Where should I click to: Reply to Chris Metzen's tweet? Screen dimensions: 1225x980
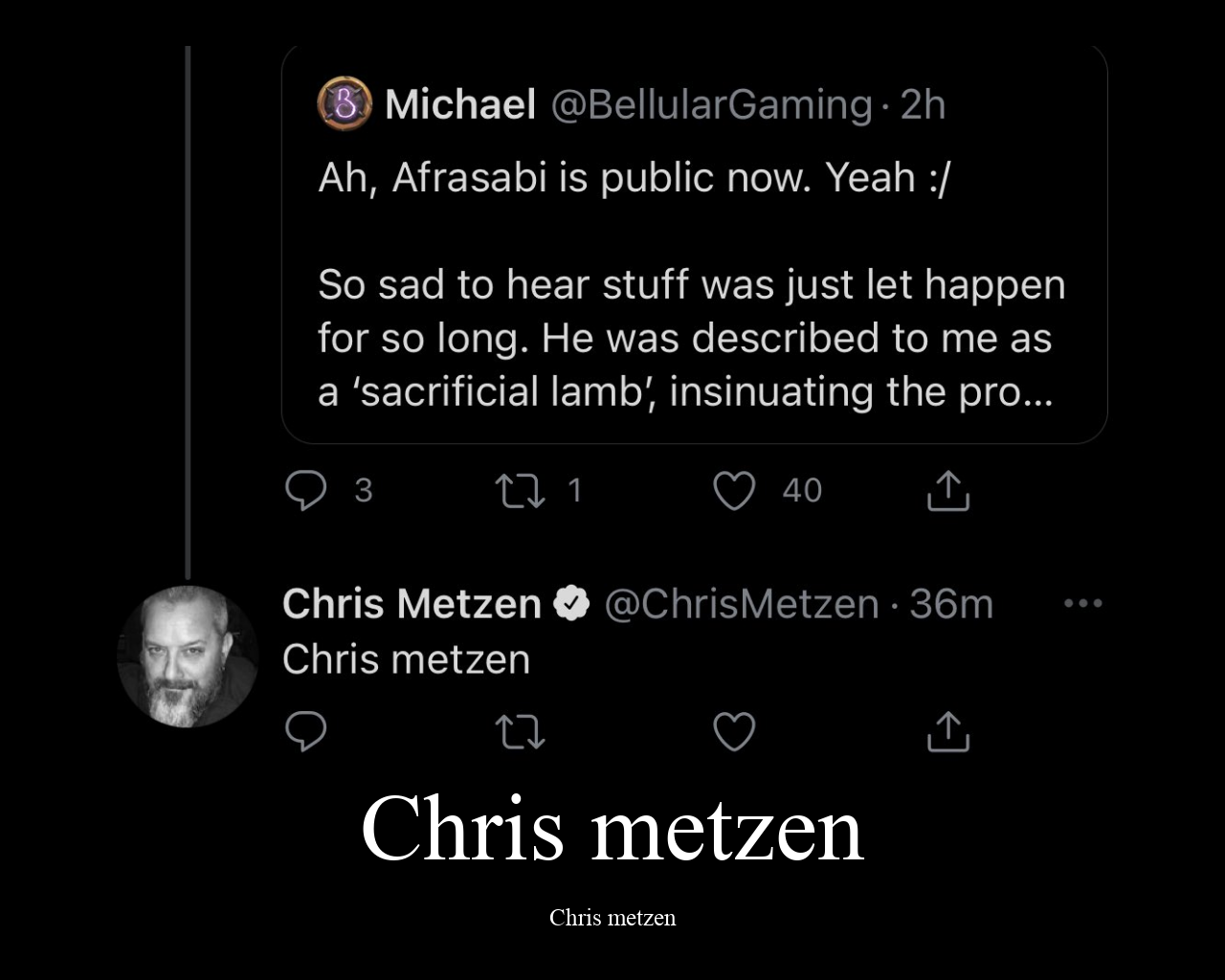pyautogui.click(x=306, y=732)
